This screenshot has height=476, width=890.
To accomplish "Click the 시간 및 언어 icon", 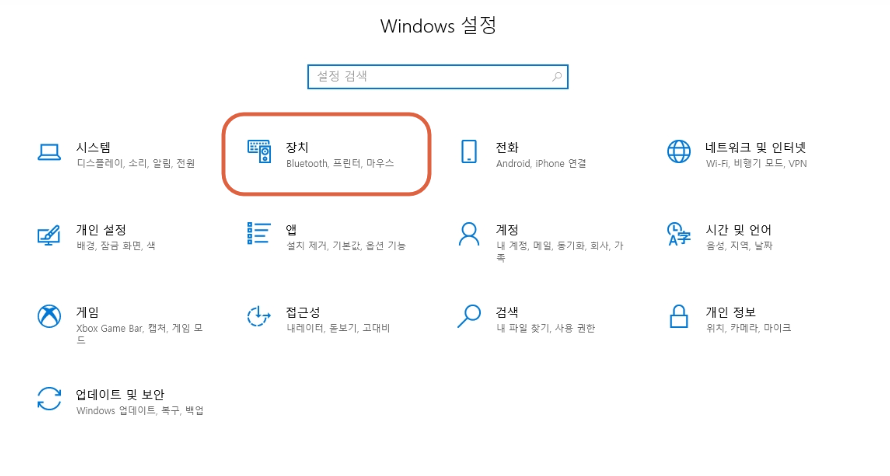I will [679, 234].
